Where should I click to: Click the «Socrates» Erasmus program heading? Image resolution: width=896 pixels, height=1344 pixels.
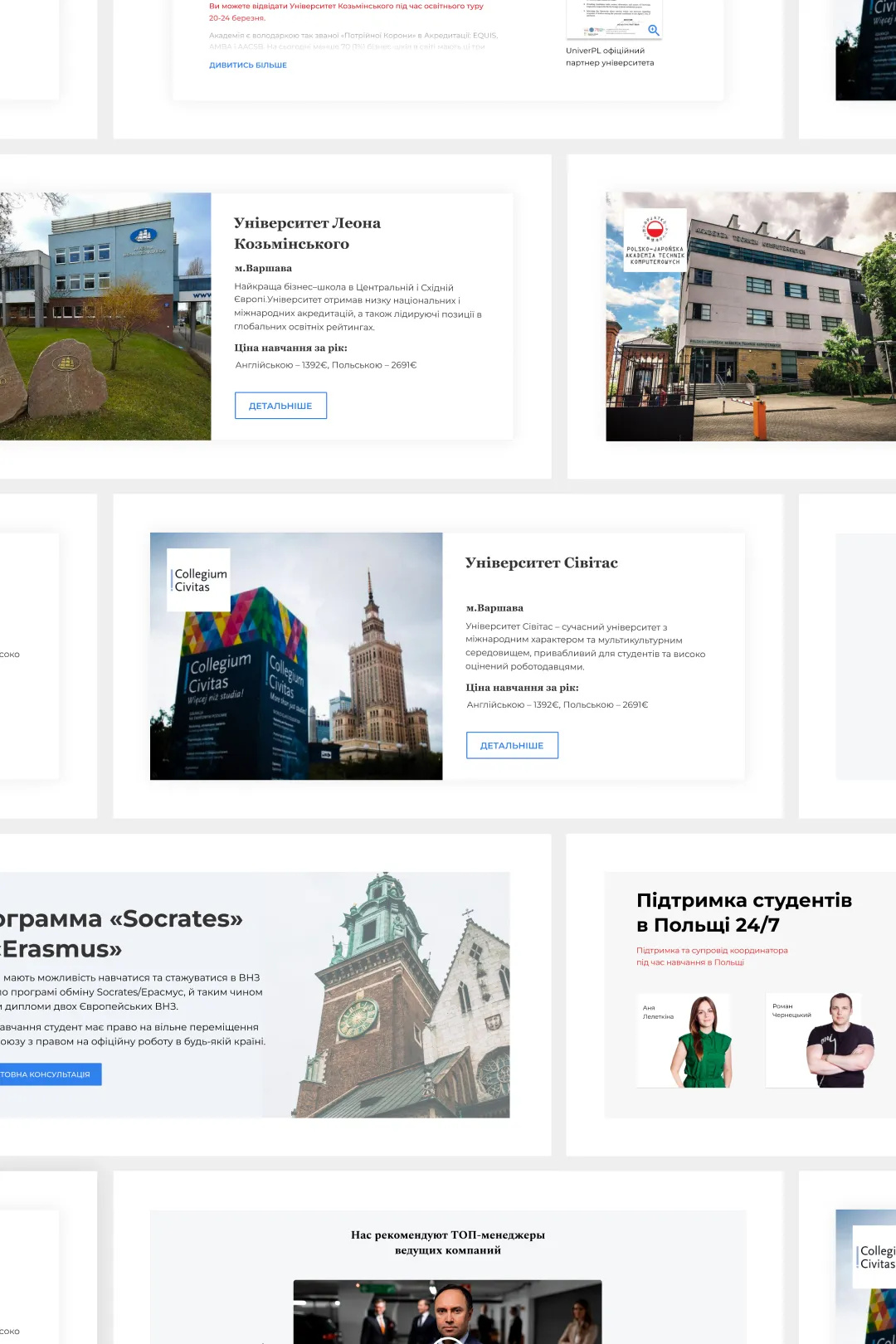121,933
